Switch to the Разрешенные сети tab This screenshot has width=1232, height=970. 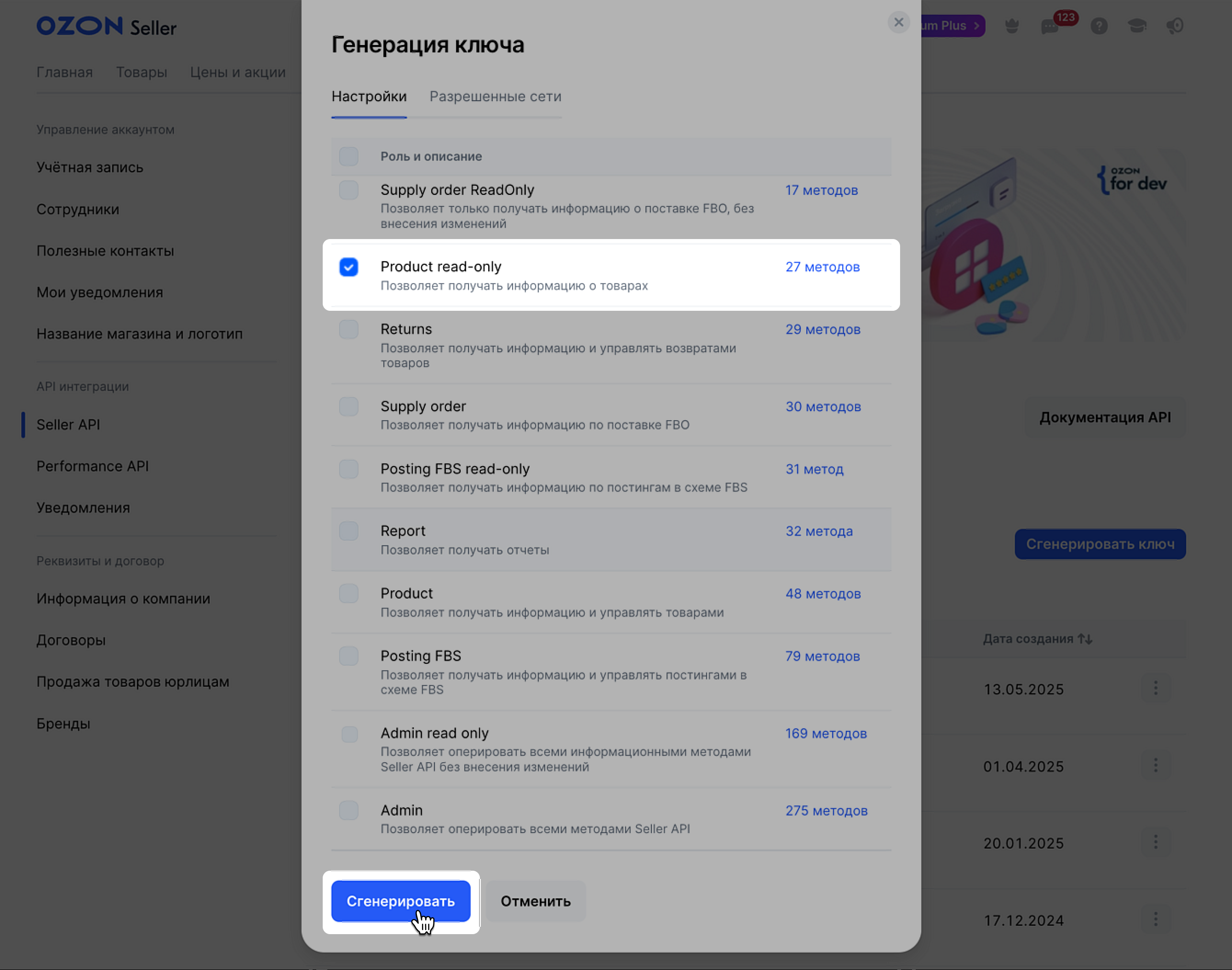[x=495, y=97]
